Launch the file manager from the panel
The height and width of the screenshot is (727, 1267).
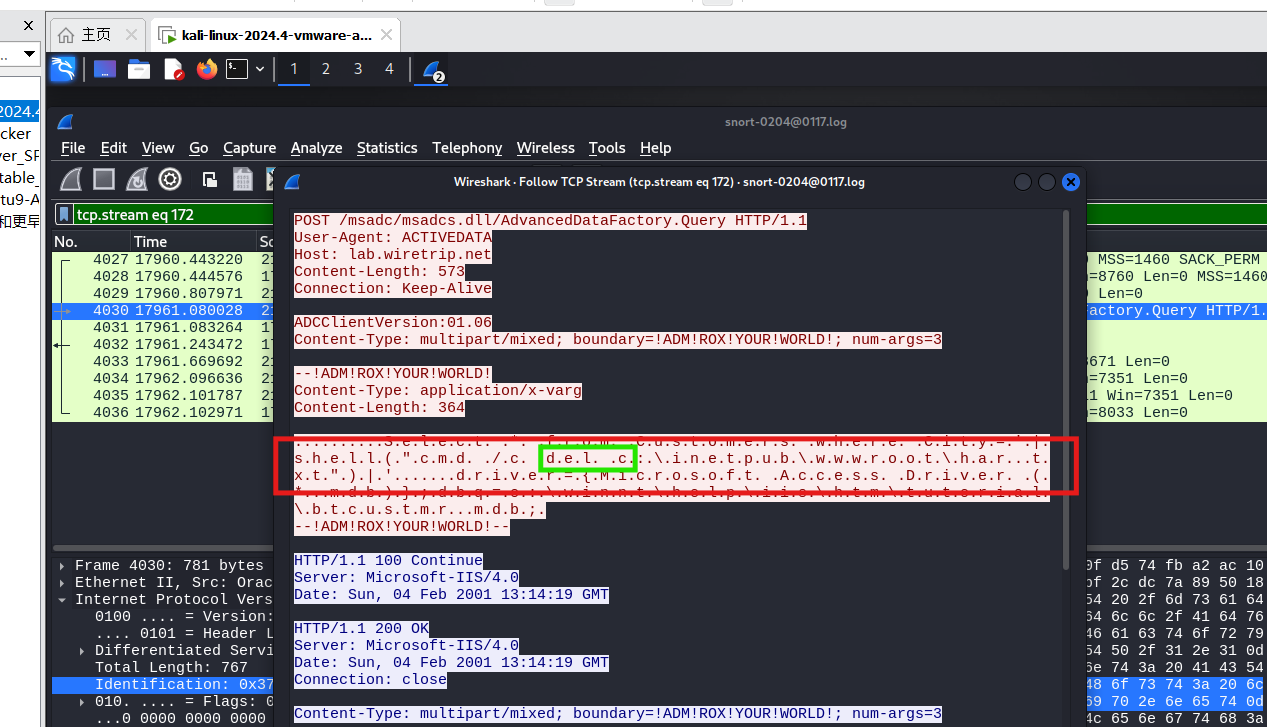click(x=139, y=69)
